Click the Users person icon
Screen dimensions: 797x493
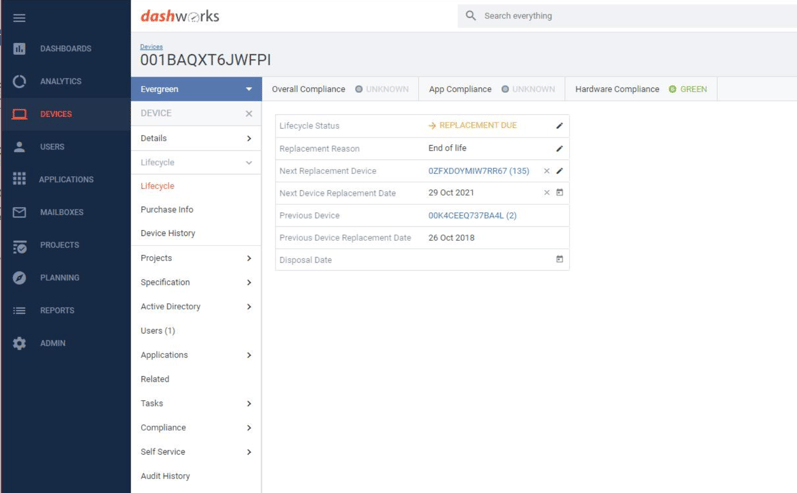click(19, 147)
